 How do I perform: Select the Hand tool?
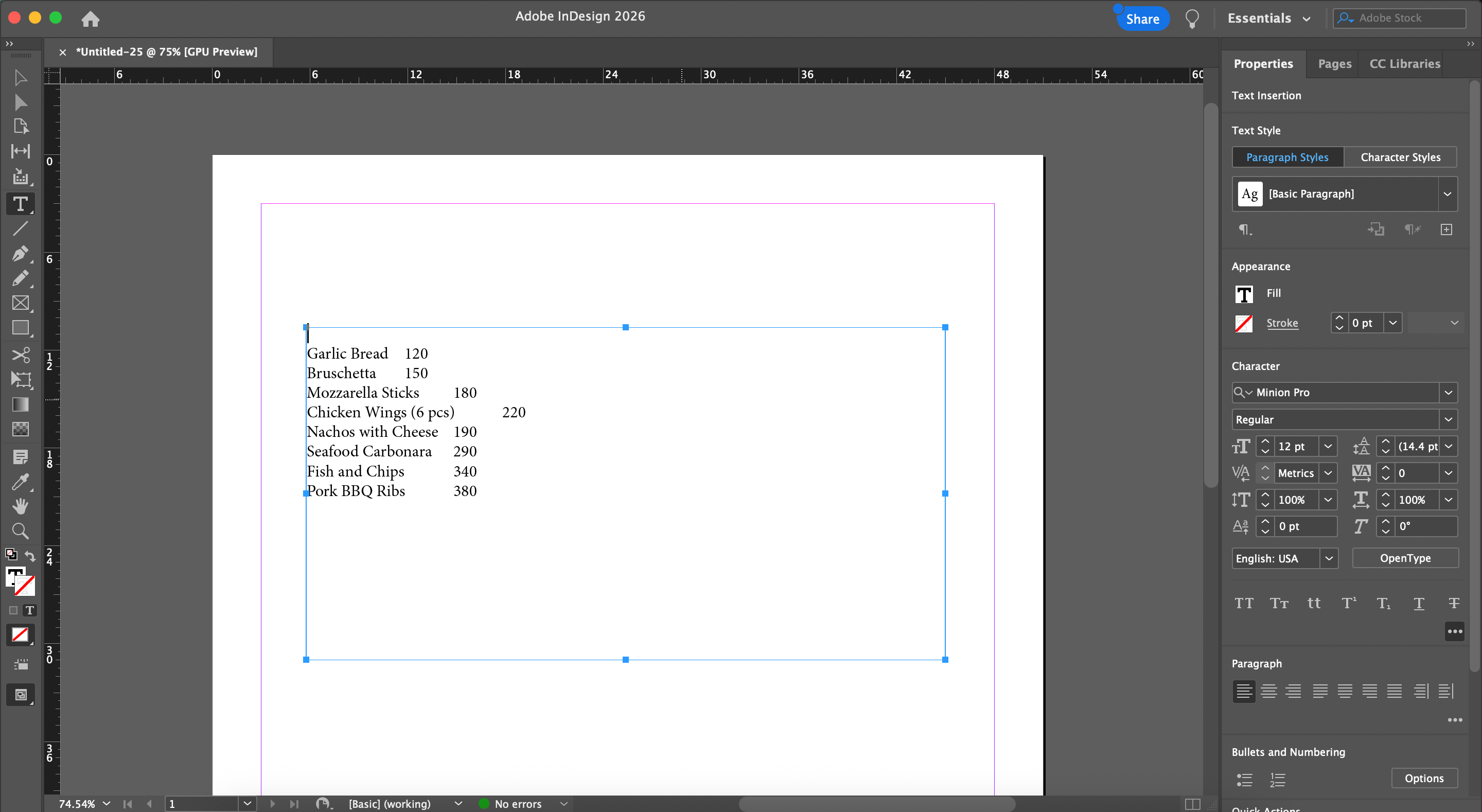click(x=20, y=506)
